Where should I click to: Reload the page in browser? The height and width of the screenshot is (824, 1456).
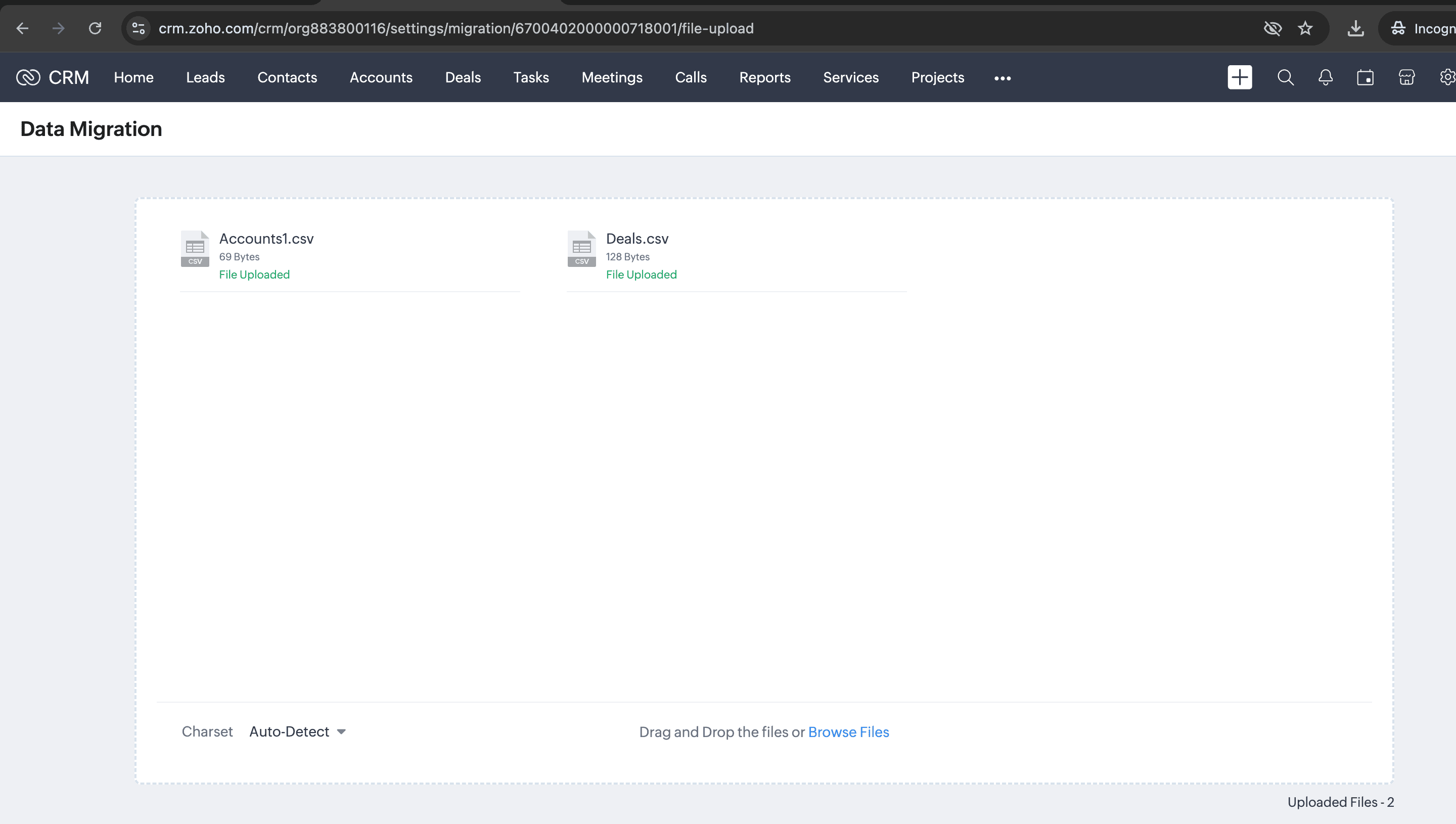[95, 28]
